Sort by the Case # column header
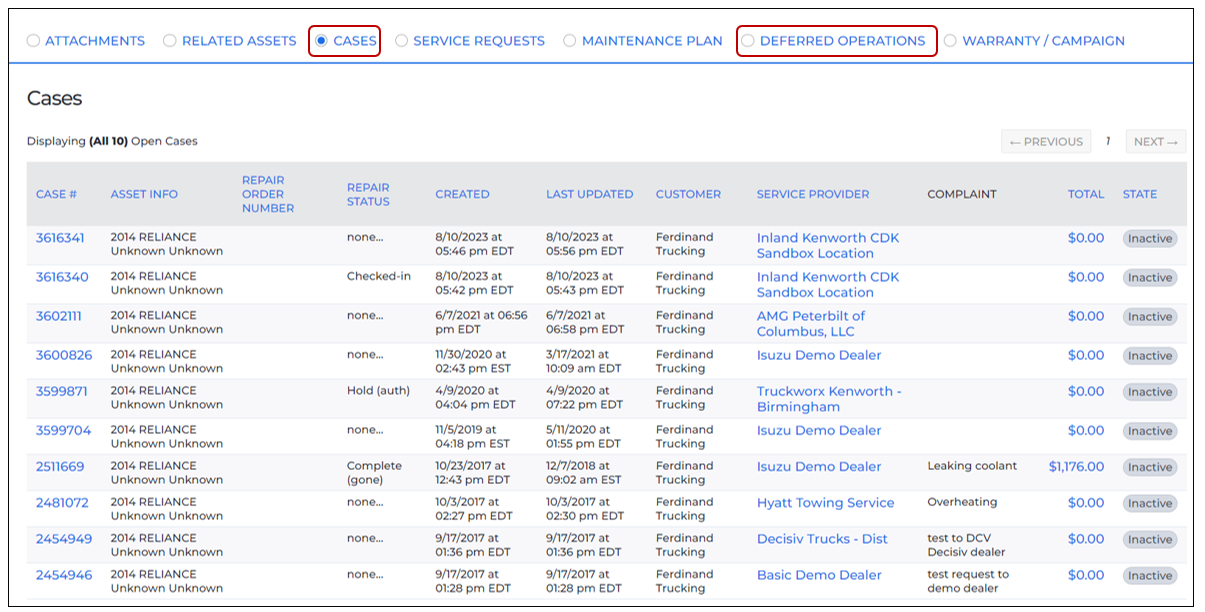This screenshot has width=1205, height=612. point(56,194)
